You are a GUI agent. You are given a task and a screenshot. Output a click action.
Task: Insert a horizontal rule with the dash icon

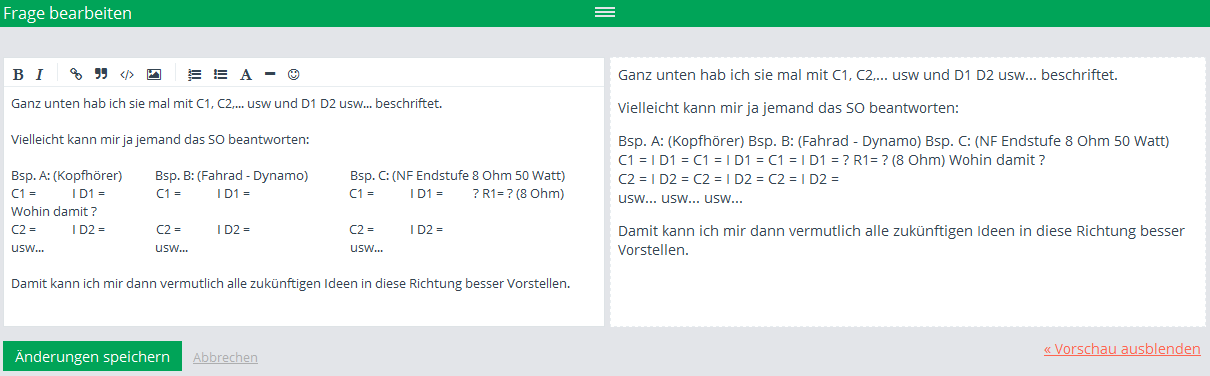click(270, 74)
